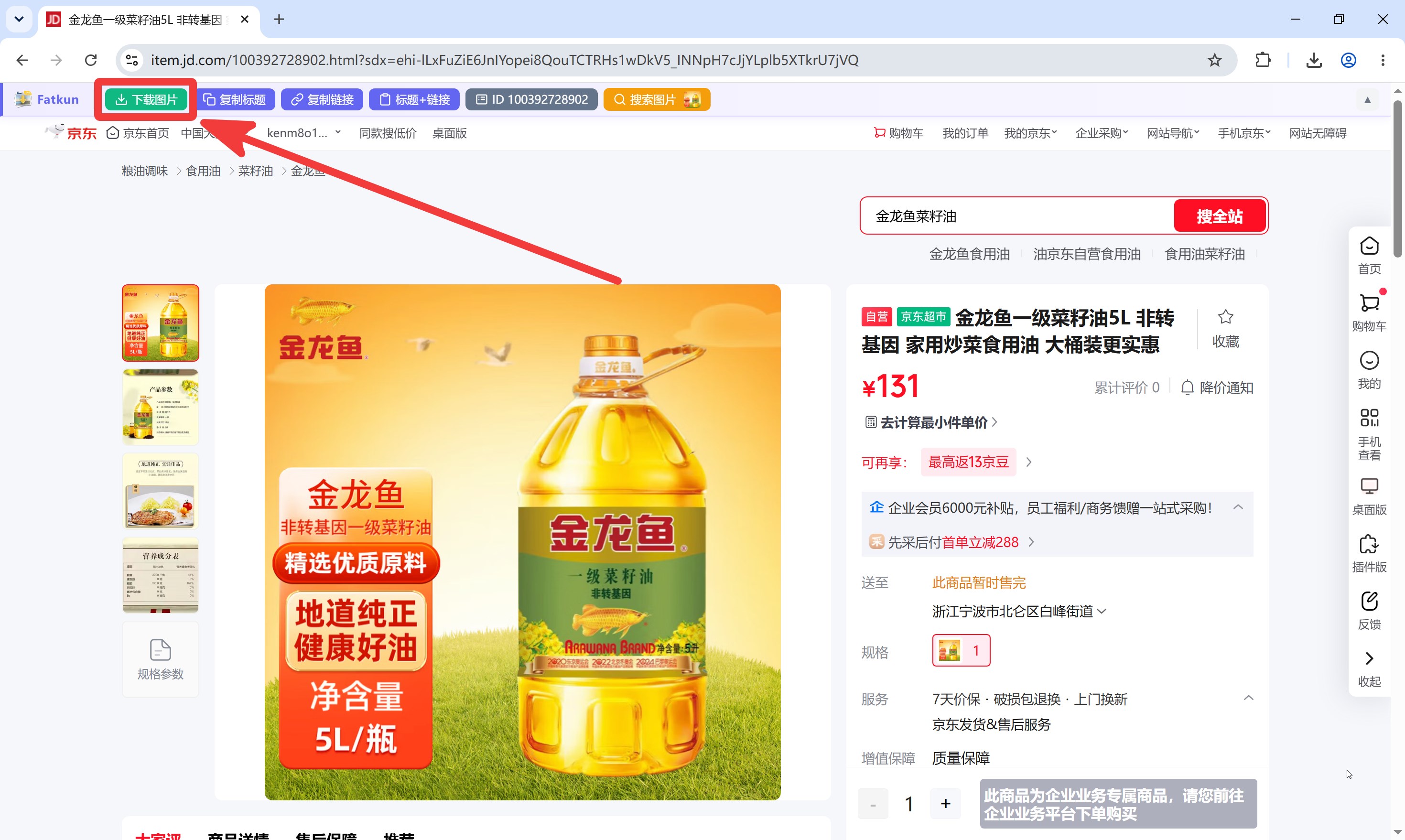This screenshot has height=840, width=1405.
Task: Click the Fatkun download images button
Action: pos(146,99)
